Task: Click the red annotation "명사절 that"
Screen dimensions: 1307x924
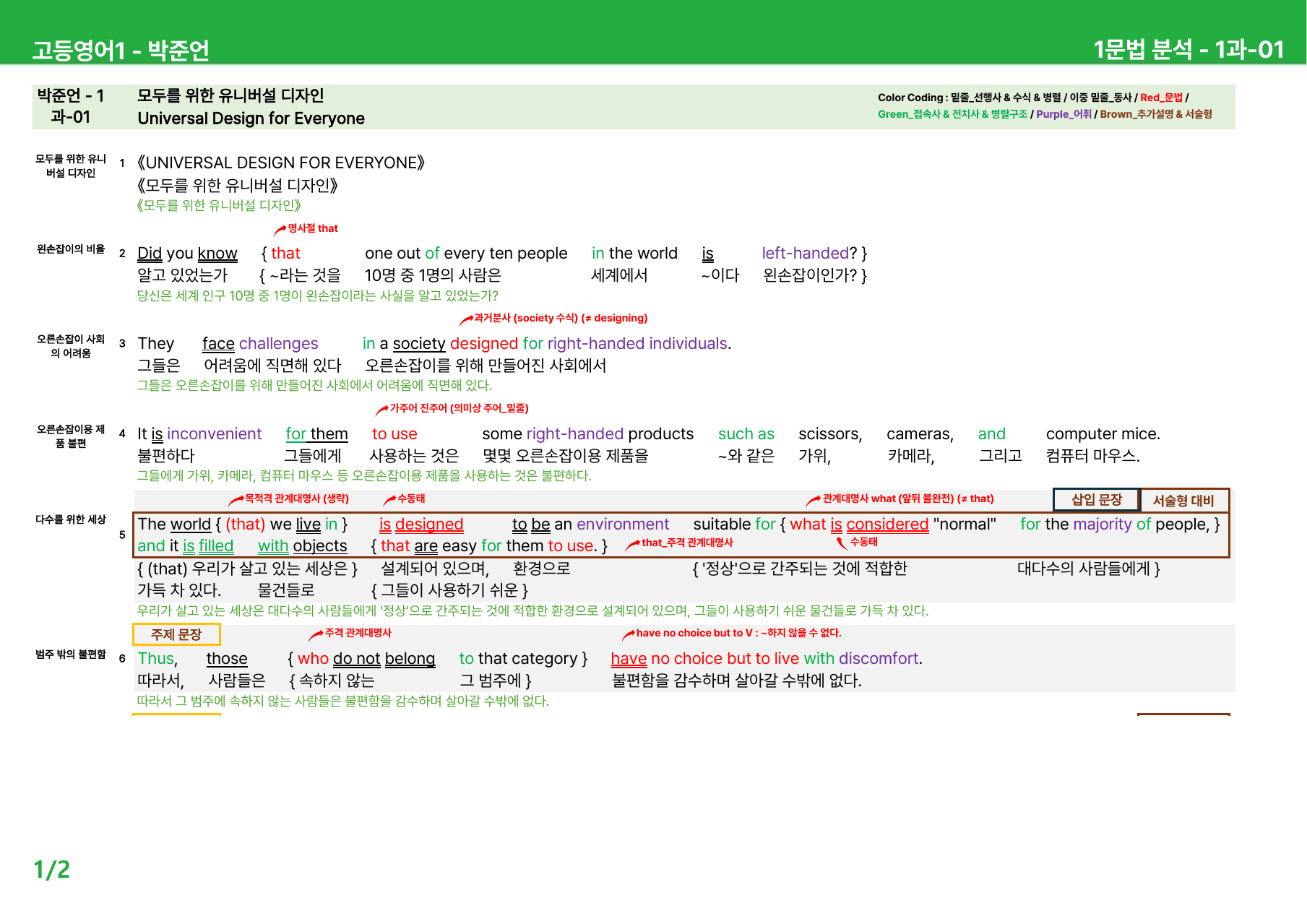Action: point(313,228)
